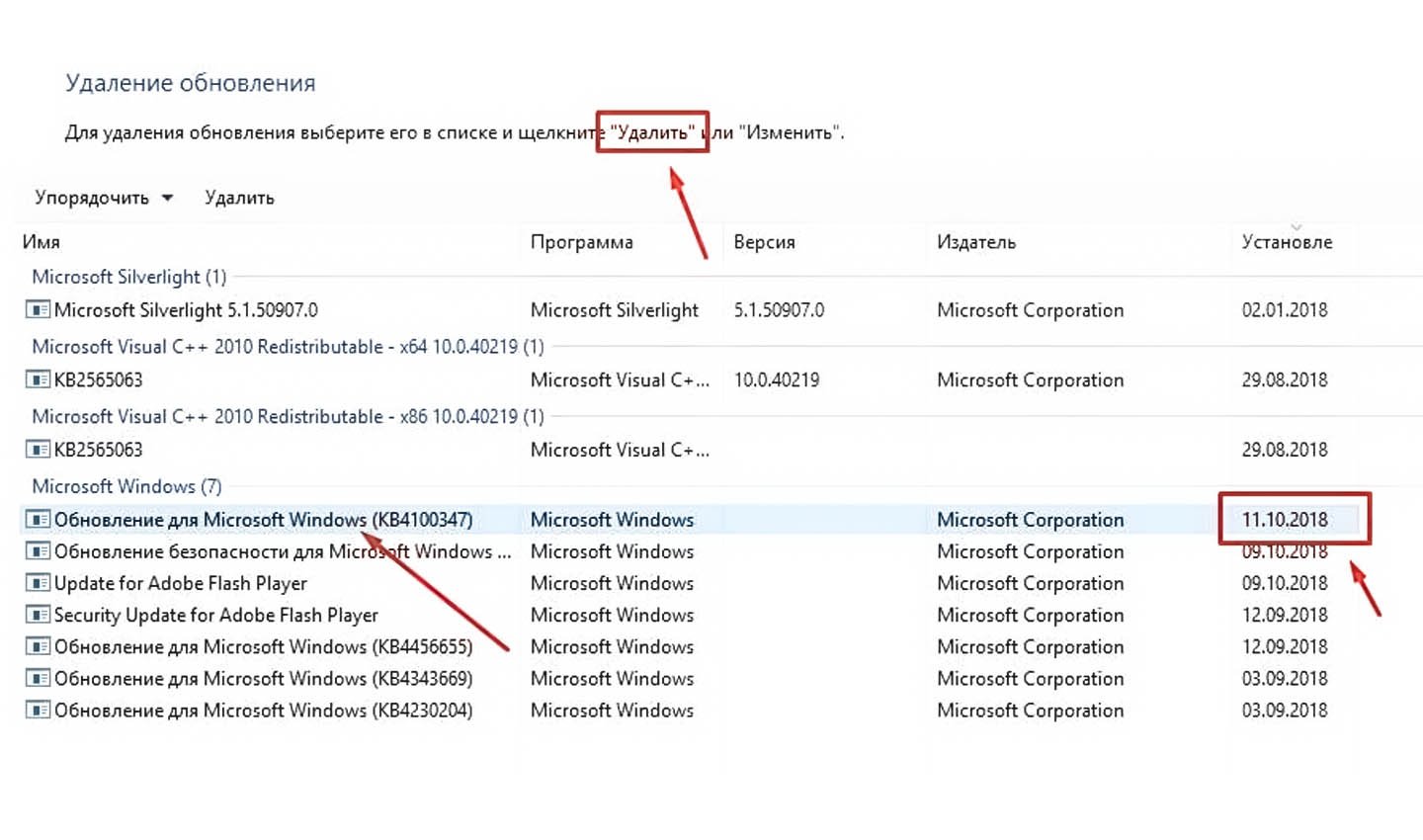Viewport: 1423px width, 840px height.
Task: Select the KB2565063 entry under x64 group
Action: click(98, 379)
